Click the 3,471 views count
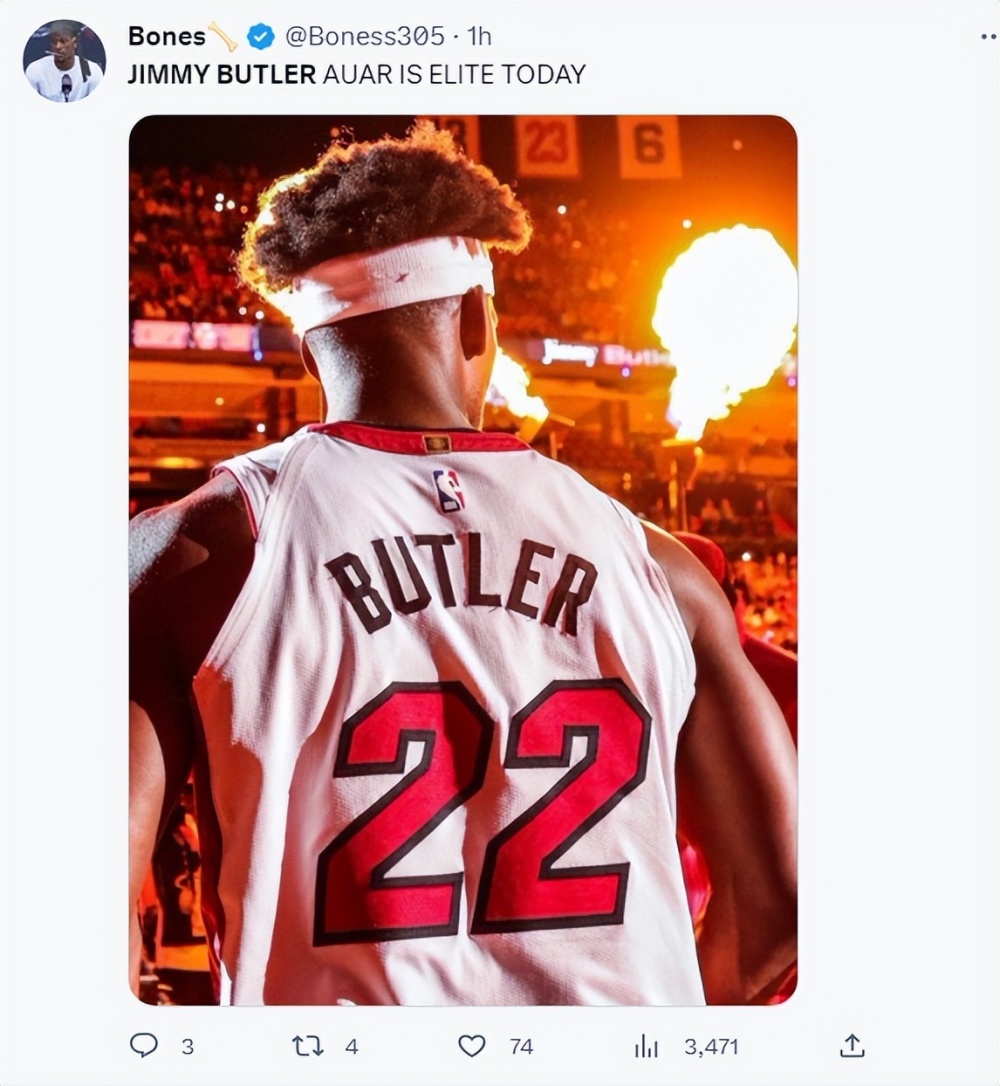This screenshot has width=1000, height=1086. pyautogui.click(x=711, y=1047)
